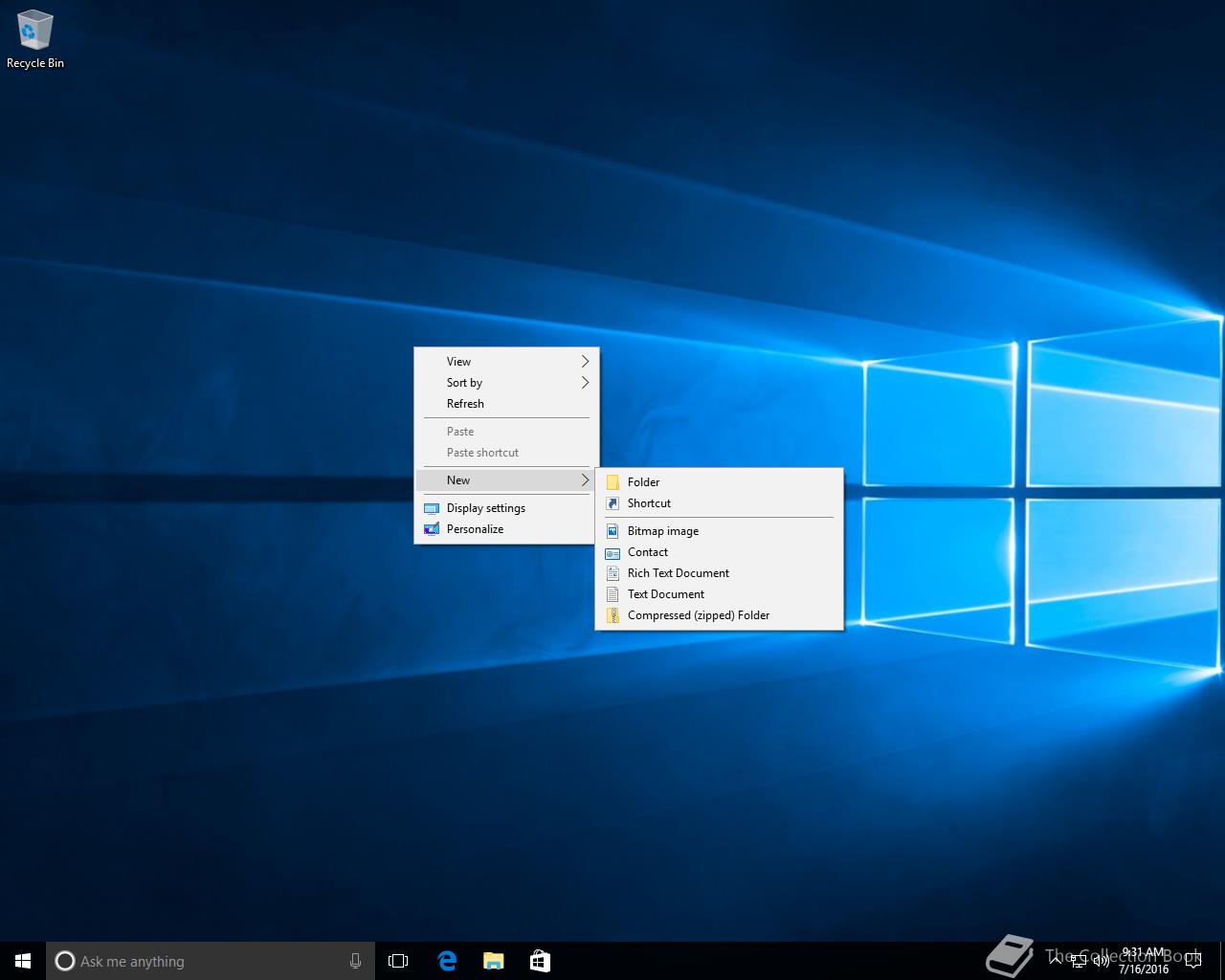Open Personalize from the context menu
The height and width of the screenshot is (980, 1225).
pyautogui.click(x=506, y=529)
